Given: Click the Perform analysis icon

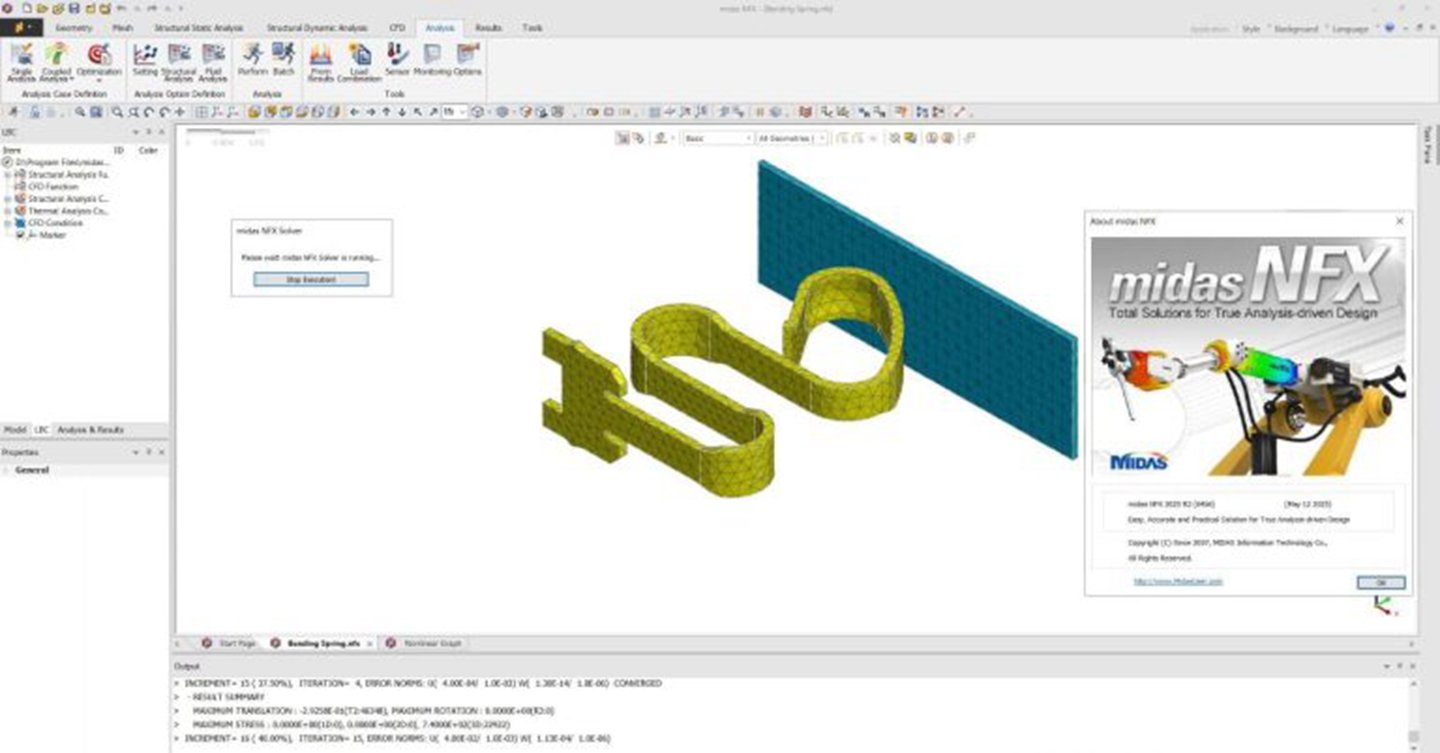Looking at the screenshot, I should [253, 60].
